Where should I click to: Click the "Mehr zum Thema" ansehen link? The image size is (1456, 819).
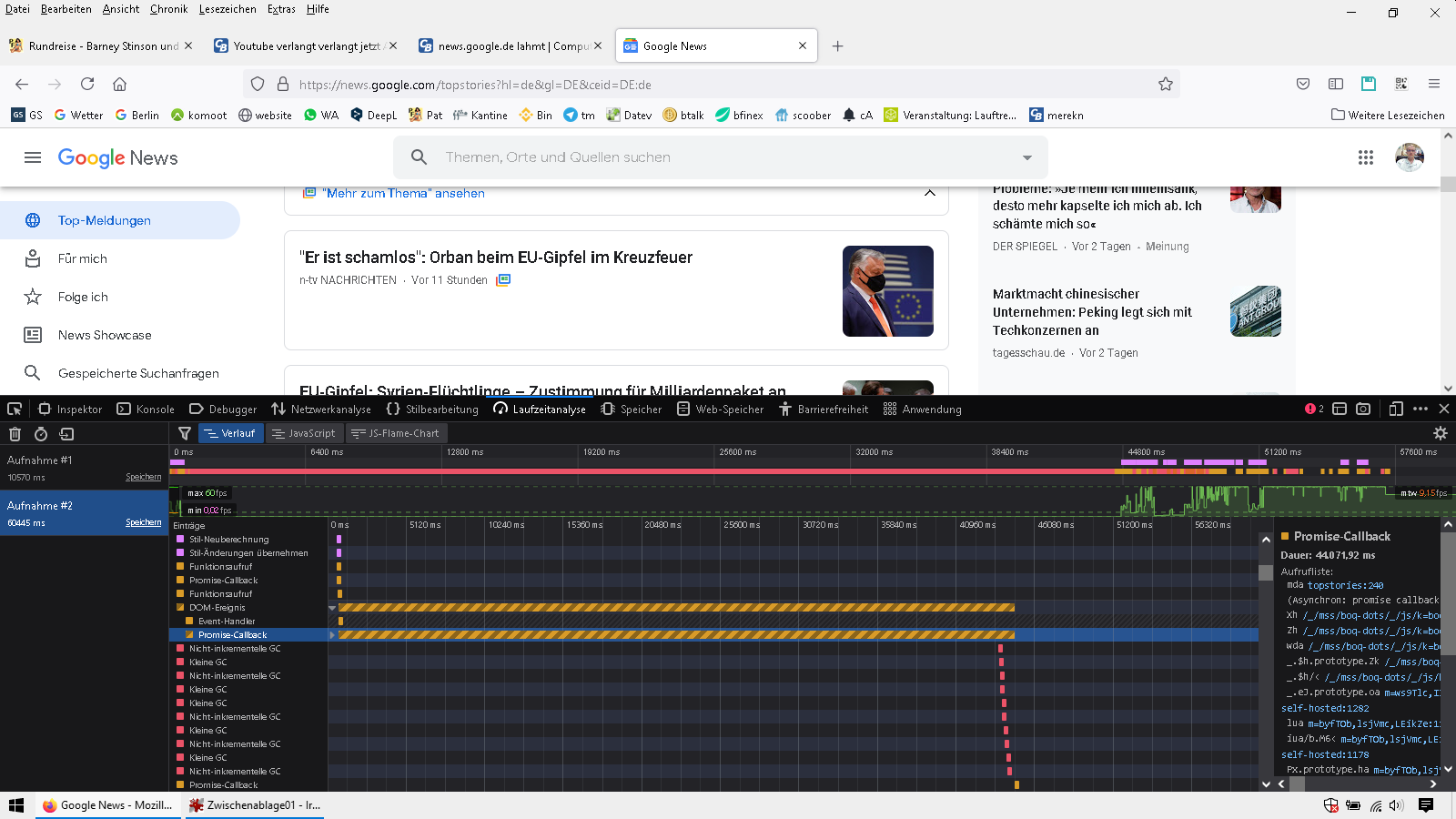(x=404, y=193)
